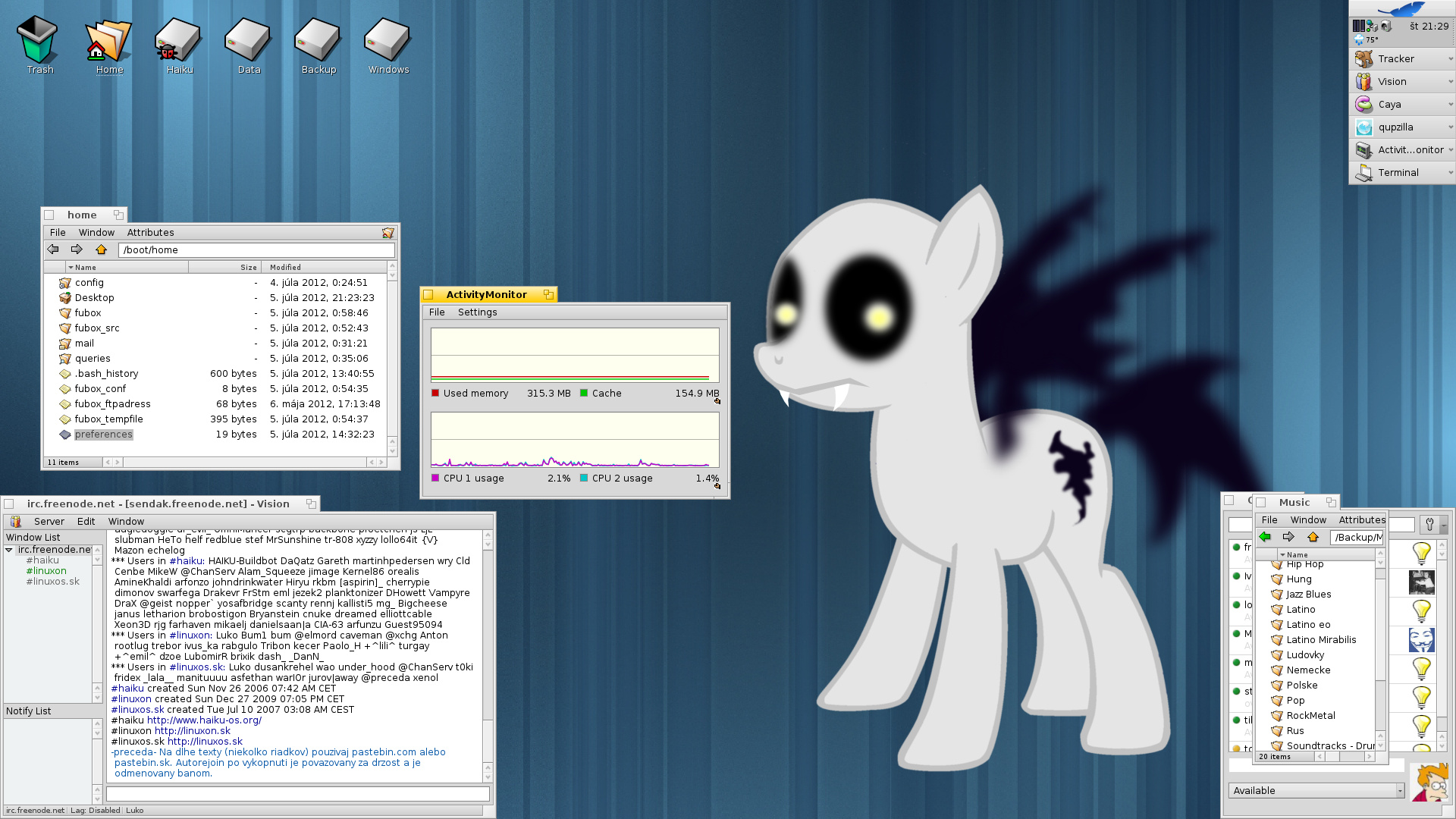Open Server menu in Vision
This screenshot has height=819, width=1456.
[49, 522]
